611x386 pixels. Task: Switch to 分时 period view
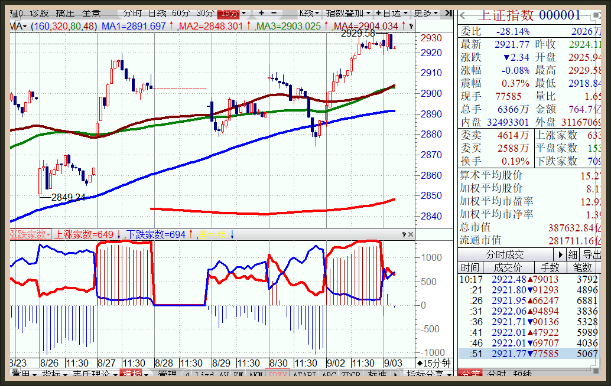click(x=132, y=13)
